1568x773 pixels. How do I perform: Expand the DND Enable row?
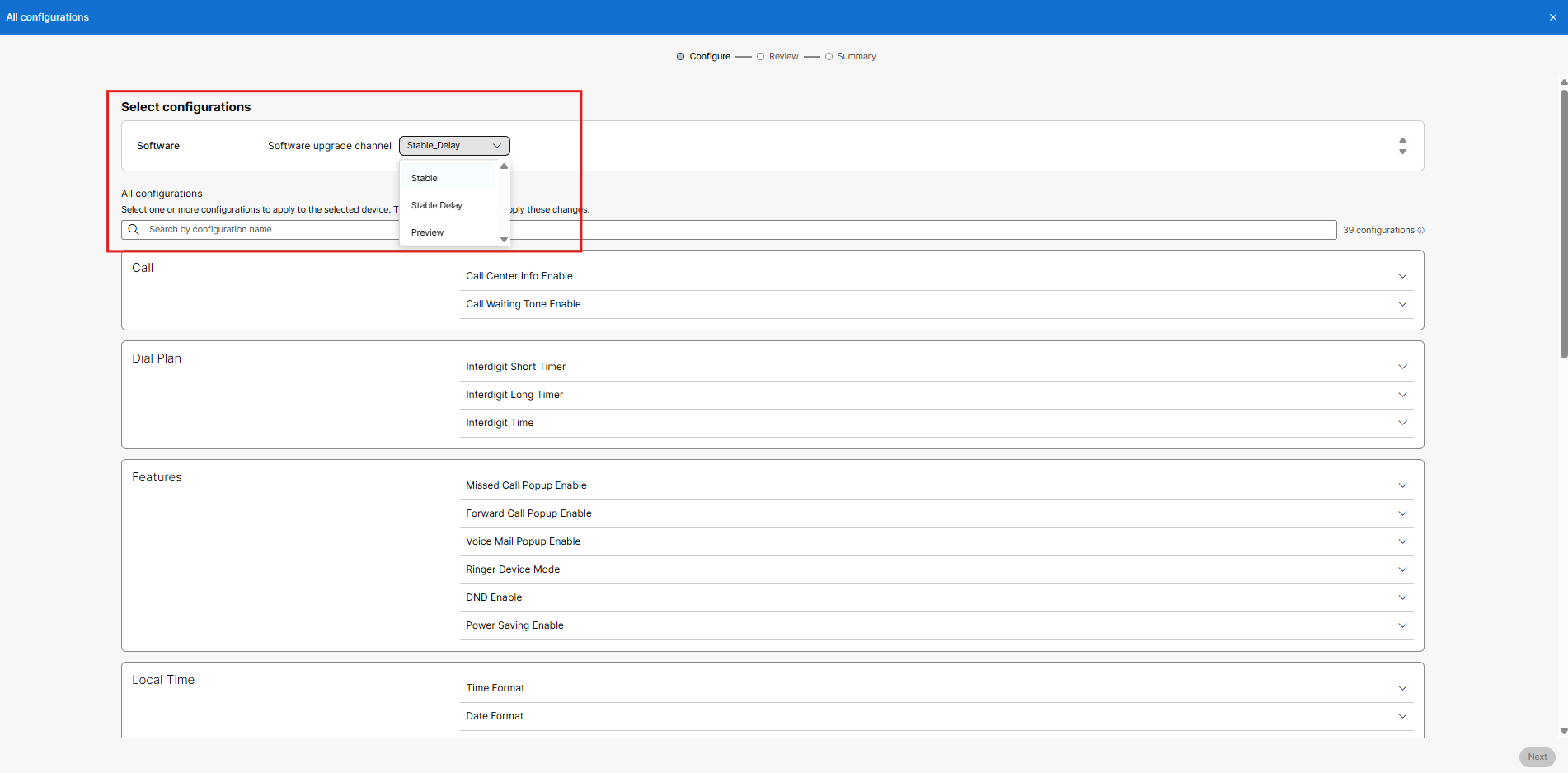[x=1402, y=597]
